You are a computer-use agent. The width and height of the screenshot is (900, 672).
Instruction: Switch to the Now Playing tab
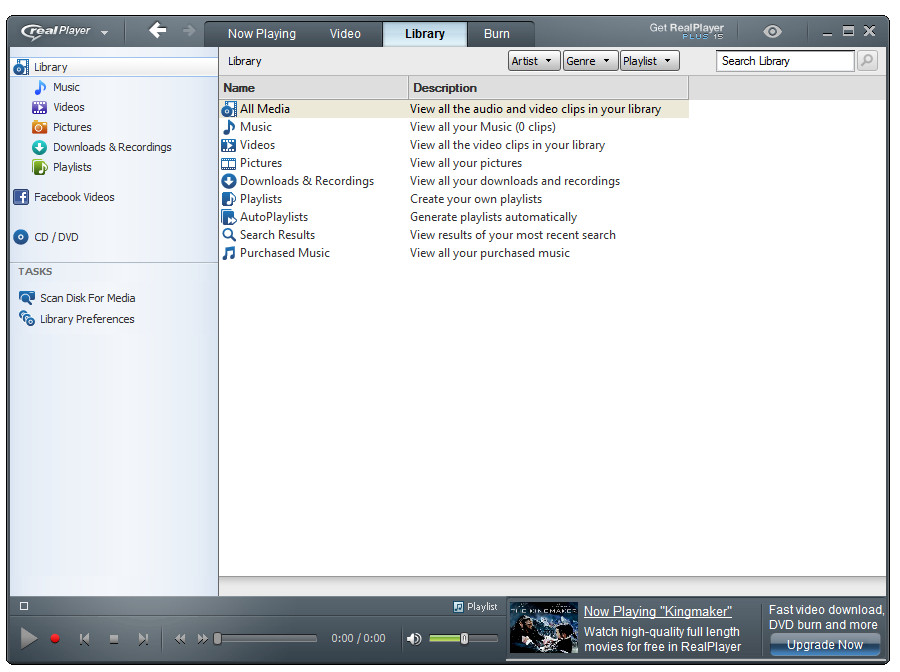pos(262,34)
